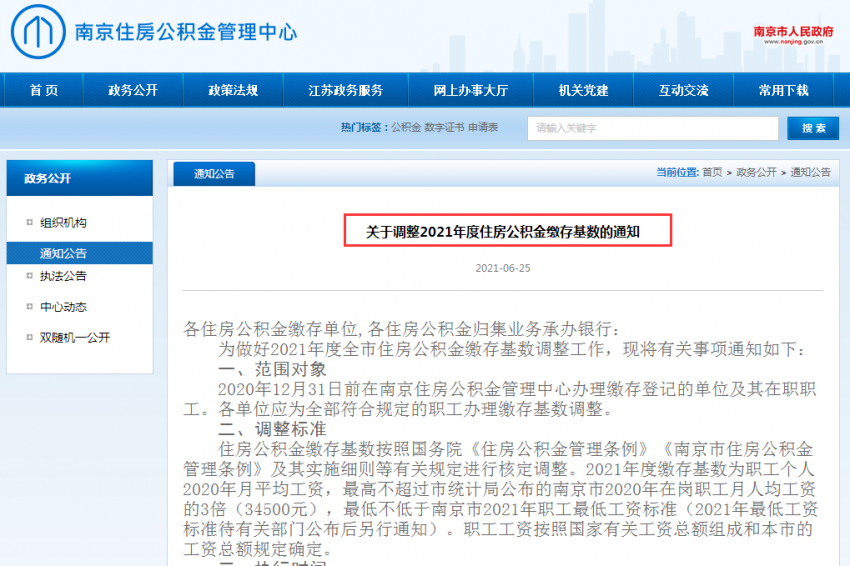Screen dimensions: 850x566
Task: Navigate to 网上办事大厅
Action: click(470, 90)
